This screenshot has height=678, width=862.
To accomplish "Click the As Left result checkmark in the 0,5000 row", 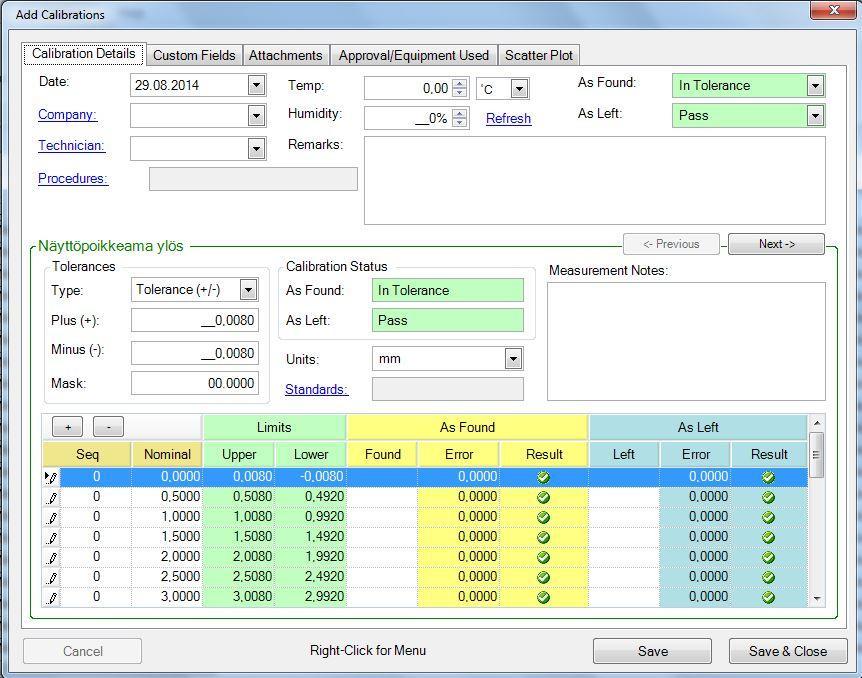I will (769, 497).
